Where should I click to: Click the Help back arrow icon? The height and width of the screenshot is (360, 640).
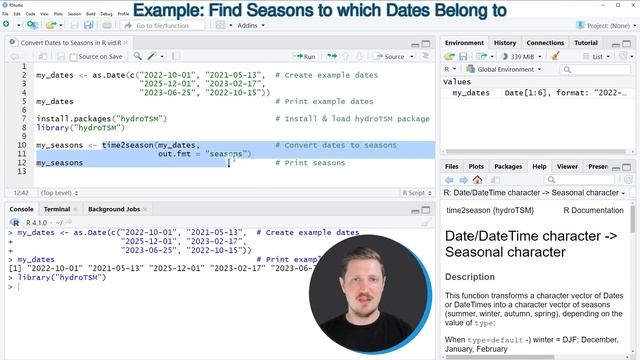[449, 180]
